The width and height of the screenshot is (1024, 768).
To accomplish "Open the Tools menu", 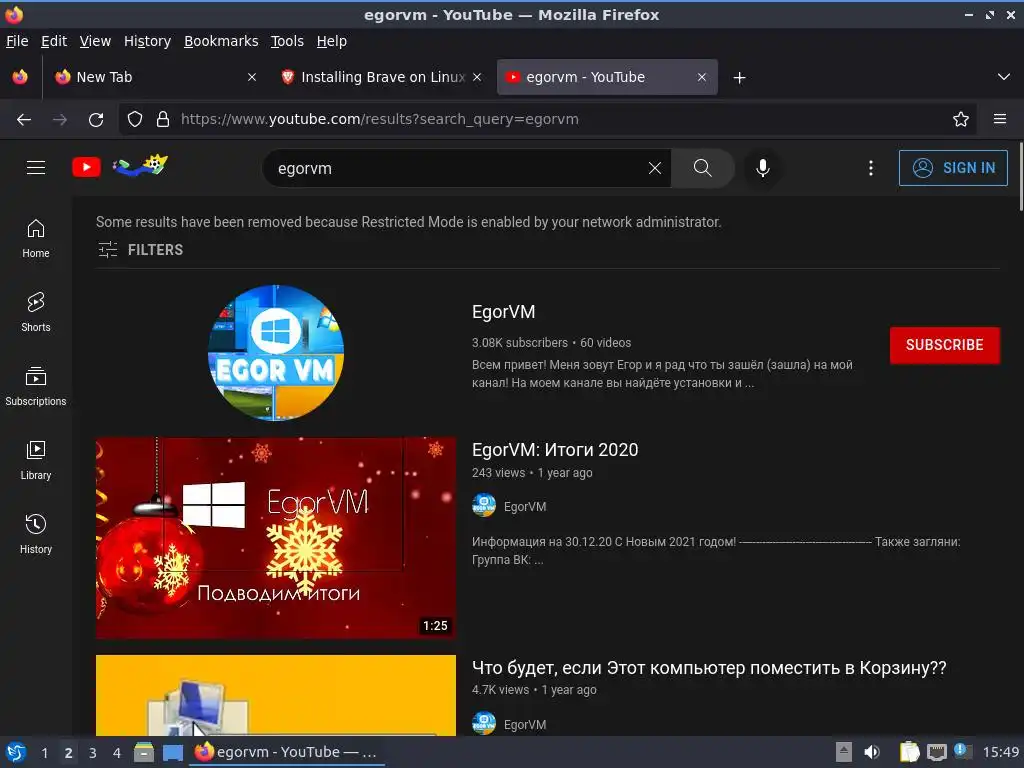I will [287, 41].
